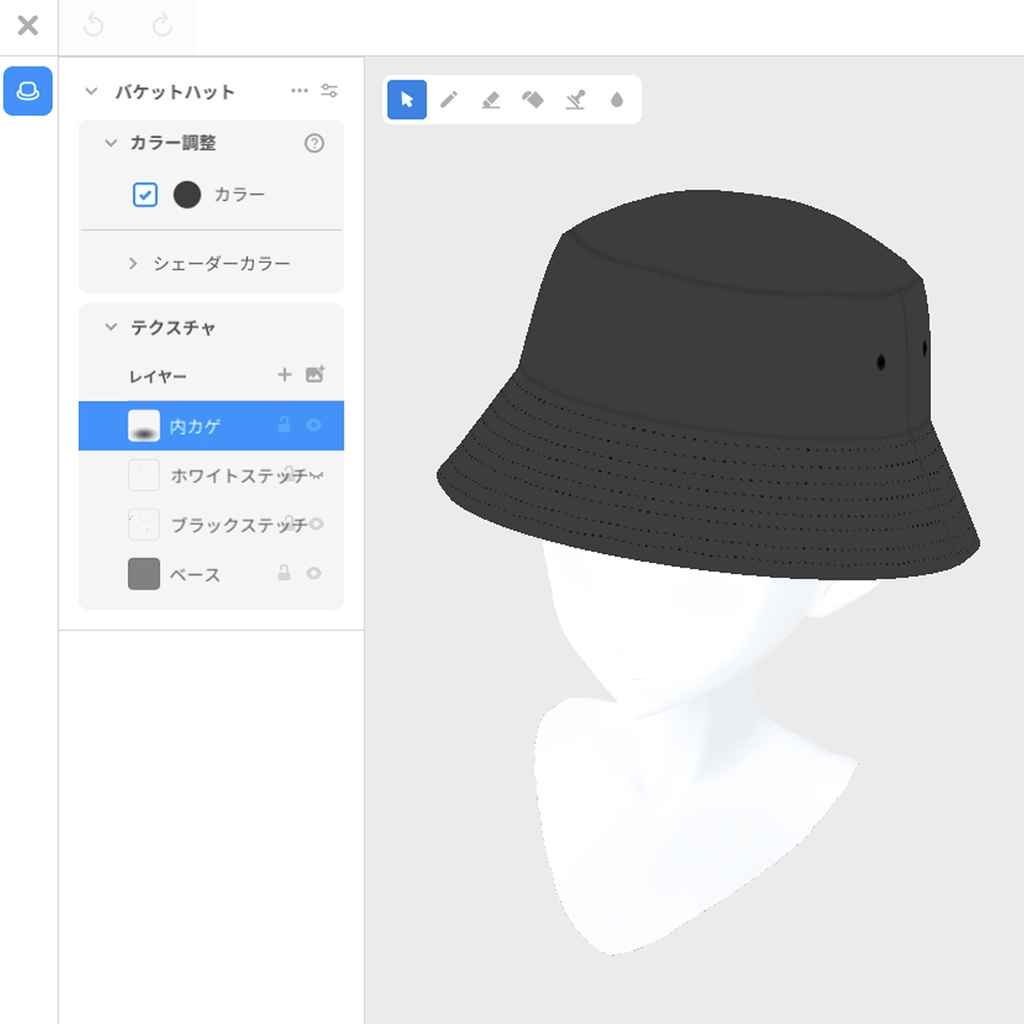Viewport: 1024px width, 1024px height.
Task: Toggle the カラー checkbox
Action: point(145,195)
